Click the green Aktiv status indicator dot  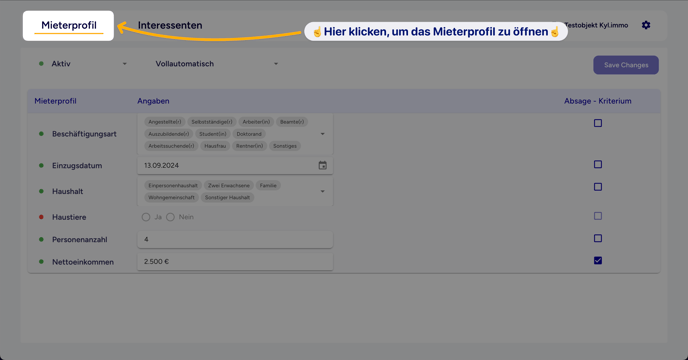(41, 64)
